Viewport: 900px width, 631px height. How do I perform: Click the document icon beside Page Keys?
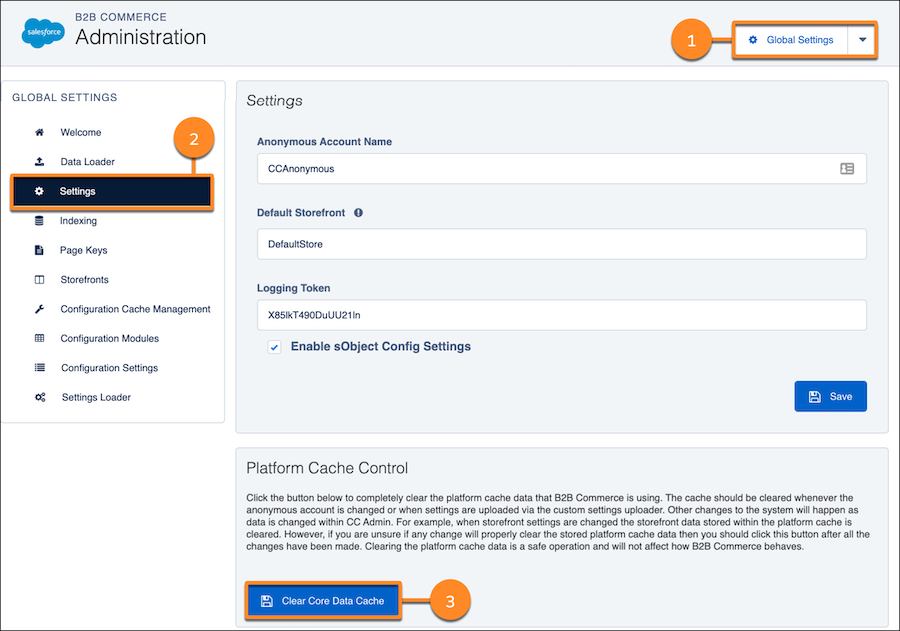pyautogui.click(x=39, y=250)
